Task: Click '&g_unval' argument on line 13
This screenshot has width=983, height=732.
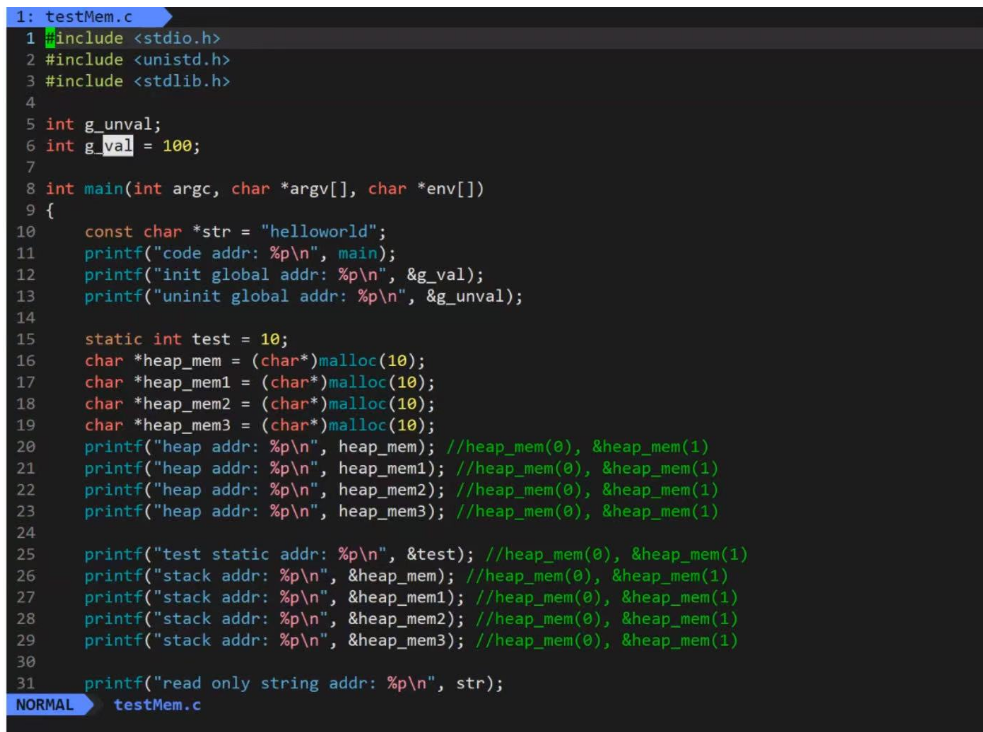Action: tap(465, 296)
